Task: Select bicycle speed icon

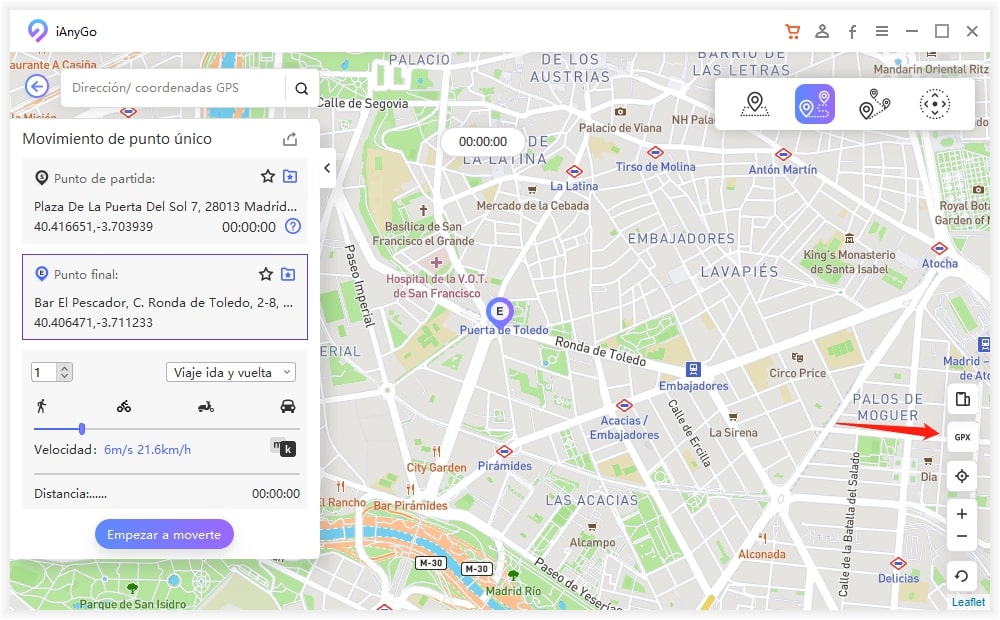Action: [x=124, y=406]
